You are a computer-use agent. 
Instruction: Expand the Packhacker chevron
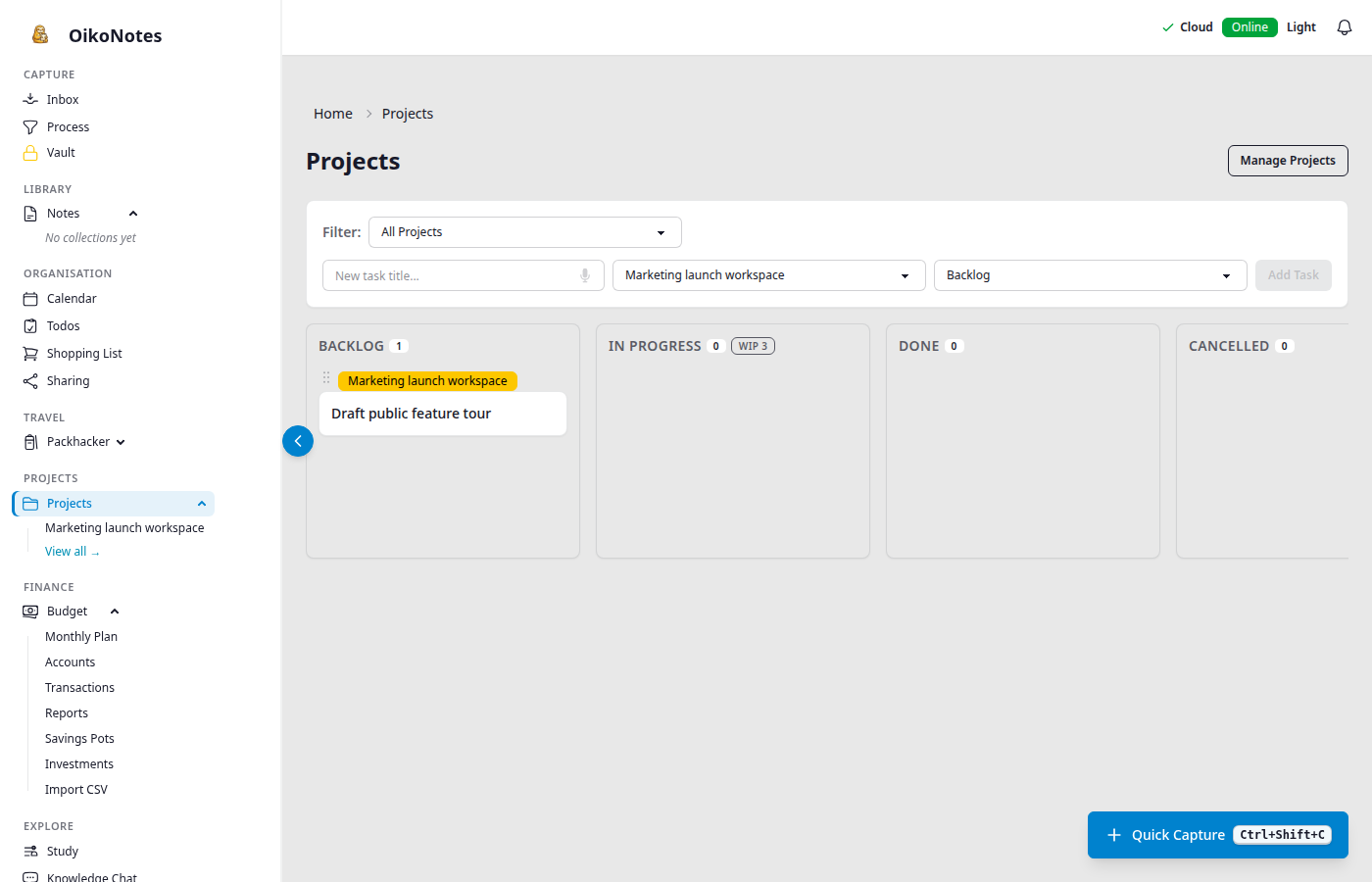coord(121,442)
